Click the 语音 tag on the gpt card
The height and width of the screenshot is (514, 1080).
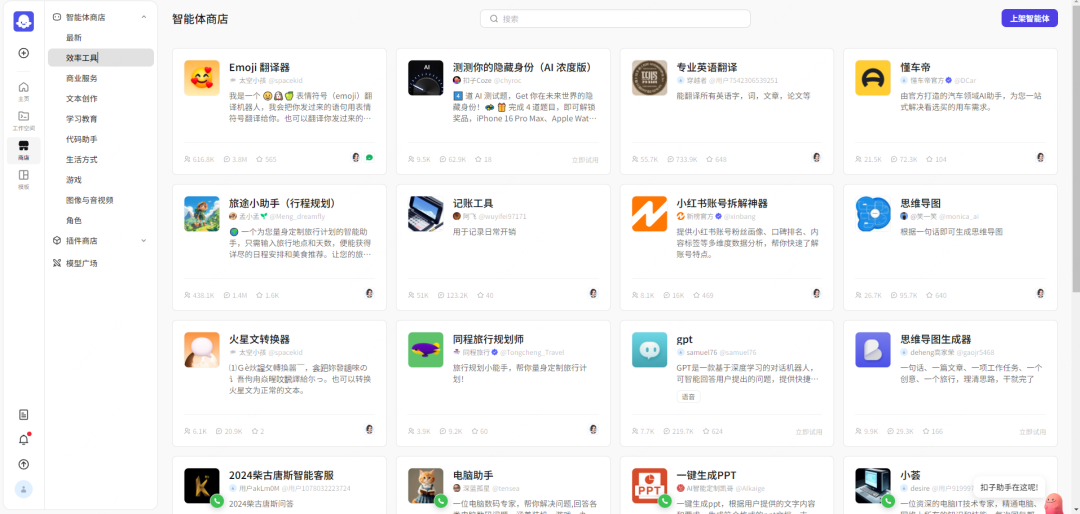click(688, 397)
